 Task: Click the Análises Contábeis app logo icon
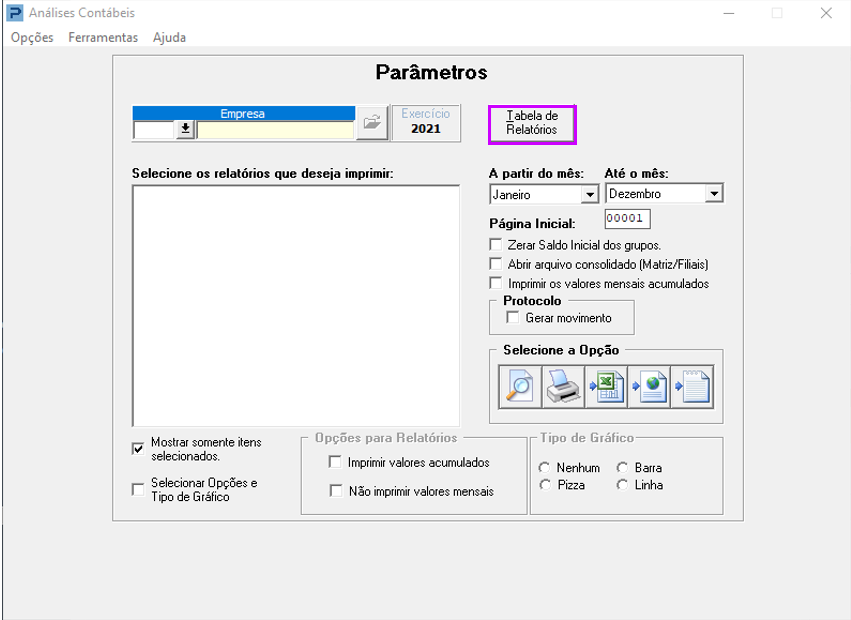tap(15, 12)
